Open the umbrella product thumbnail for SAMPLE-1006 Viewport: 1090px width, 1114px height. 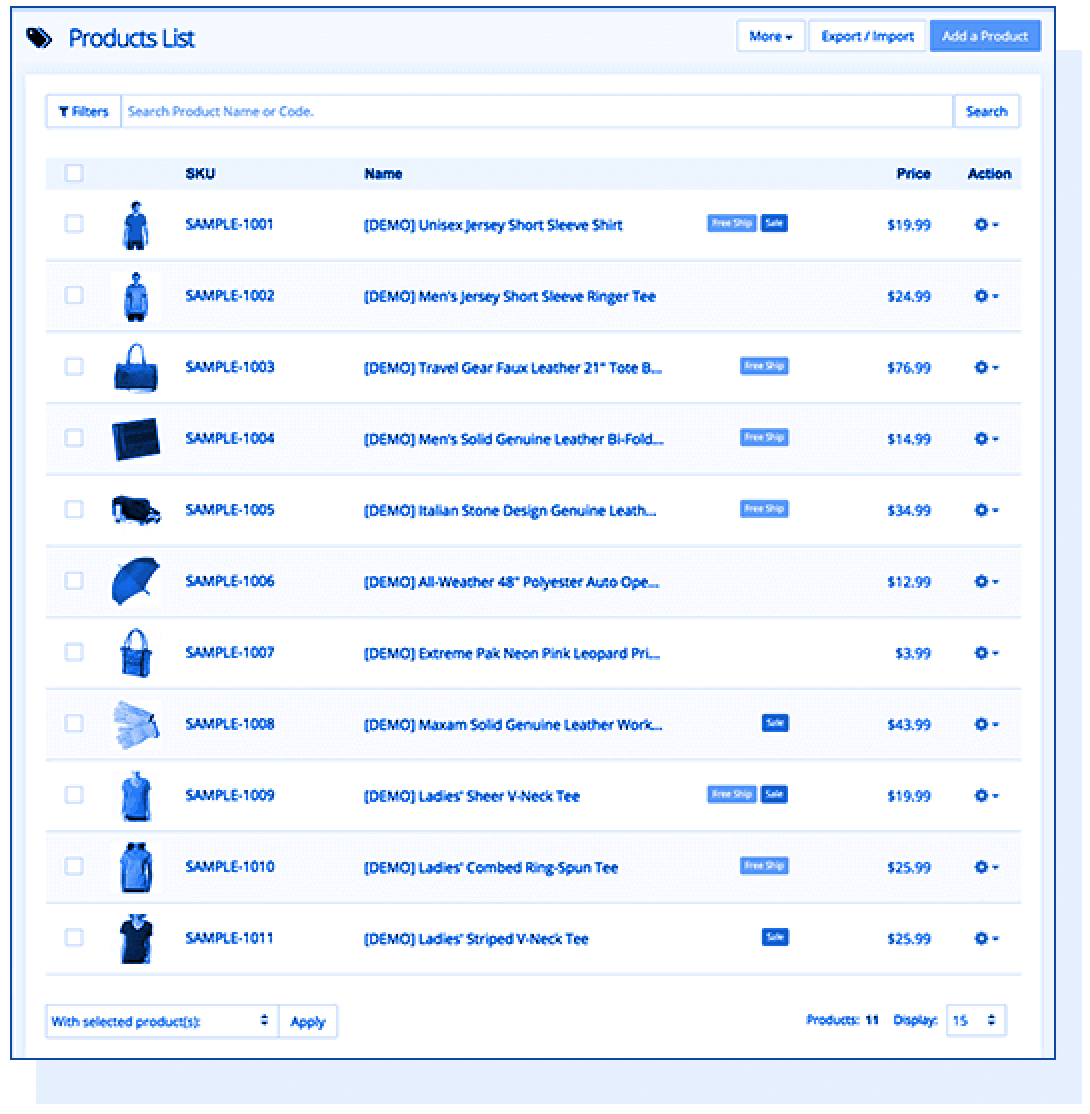137,581
